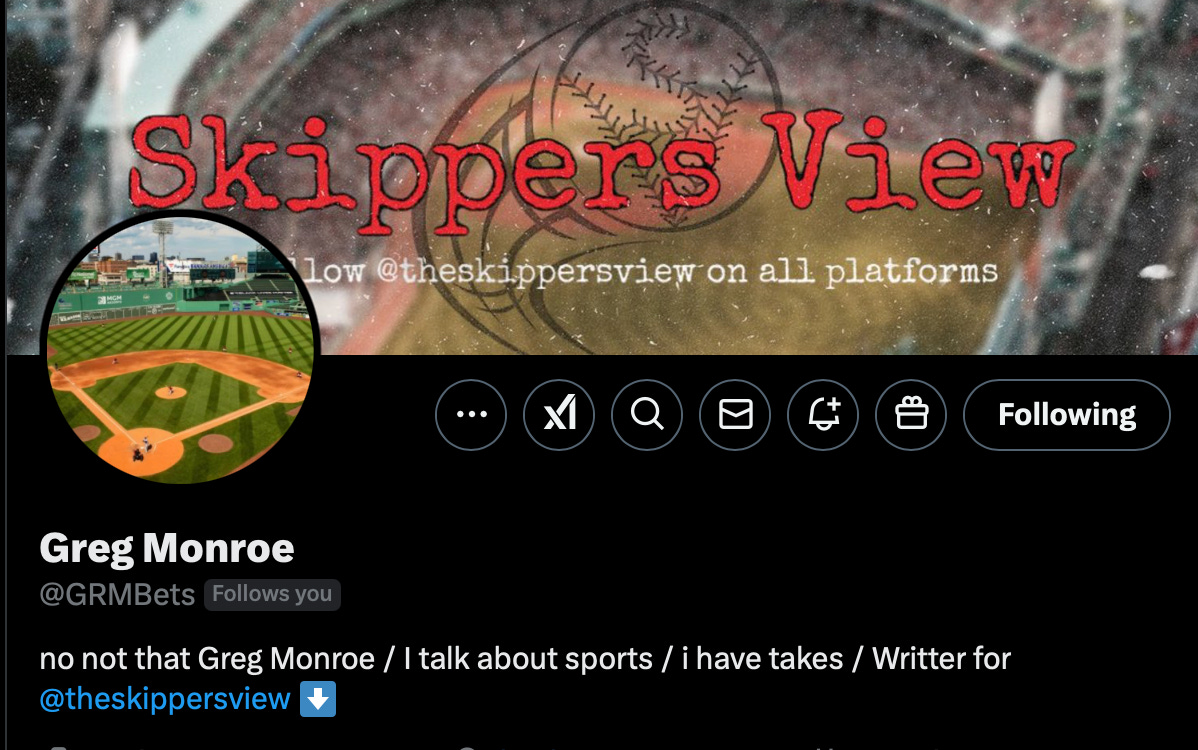Viewport: 1198px width, 750px height.
Task: Click the blue down-arrow emoji in bio
Action: click(318, 699)
